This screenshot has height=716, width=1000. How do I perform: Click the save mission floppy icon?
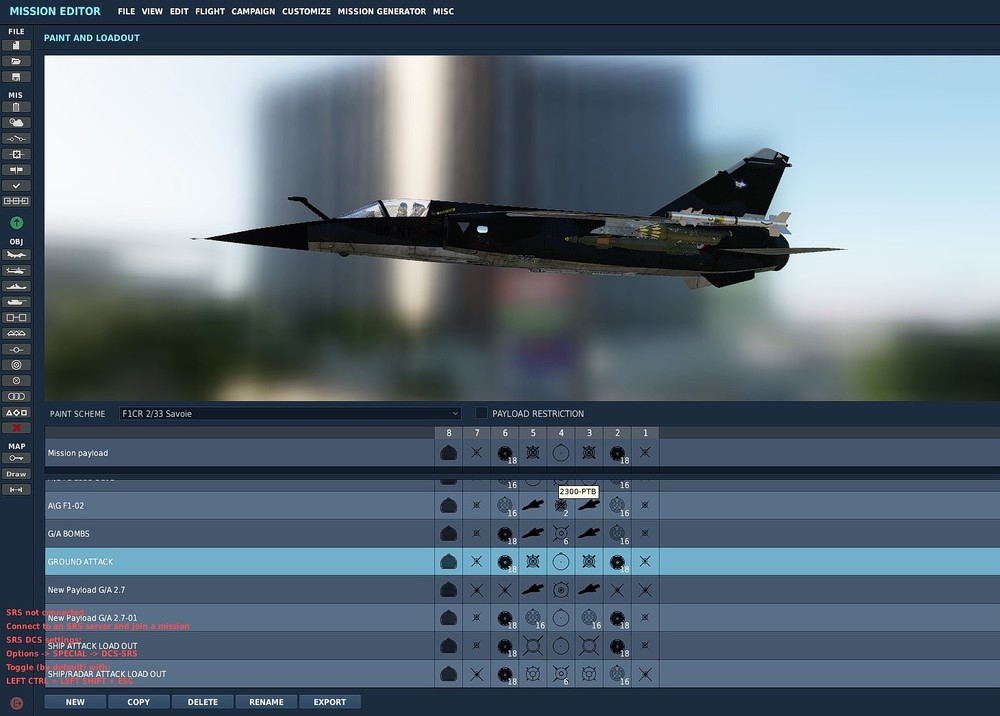17,77
